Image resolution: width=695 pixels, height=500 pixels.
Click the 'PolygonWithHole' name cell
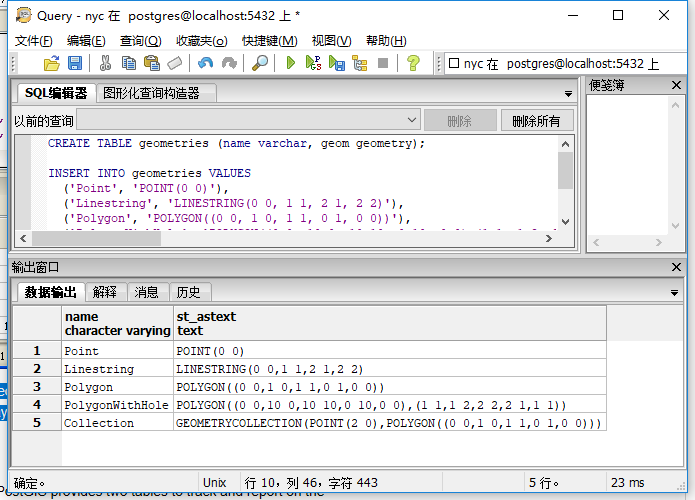[117, 405]
